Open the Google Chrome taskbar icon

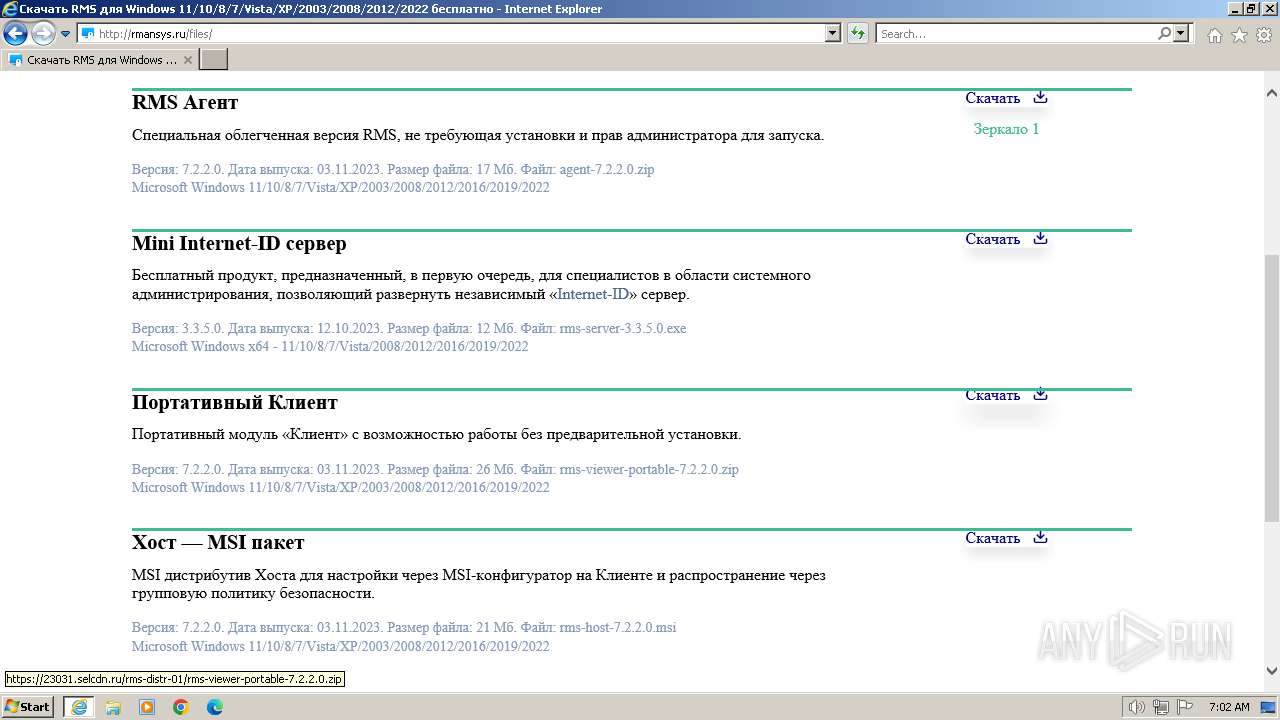[181, 707]
